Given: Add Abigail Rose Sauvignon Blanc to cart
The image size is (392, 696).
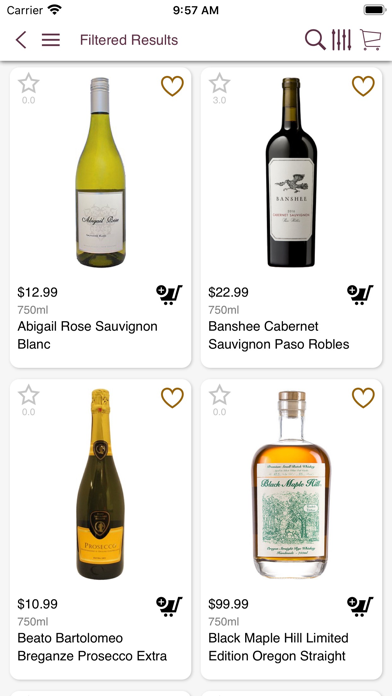Looking at the screenshot, I should coord(169,295).
